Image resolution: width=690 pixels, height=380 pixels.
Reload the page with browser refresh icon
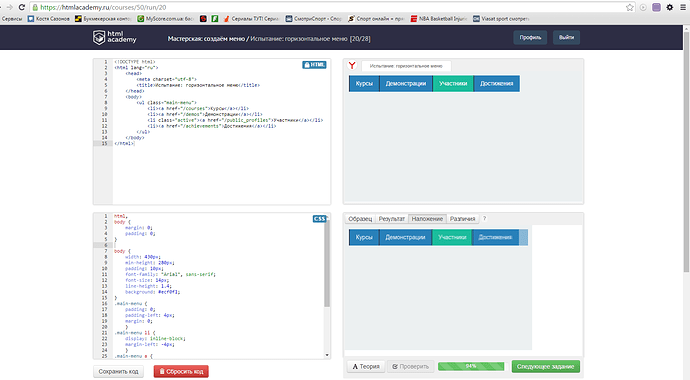[x=22, y=7]
